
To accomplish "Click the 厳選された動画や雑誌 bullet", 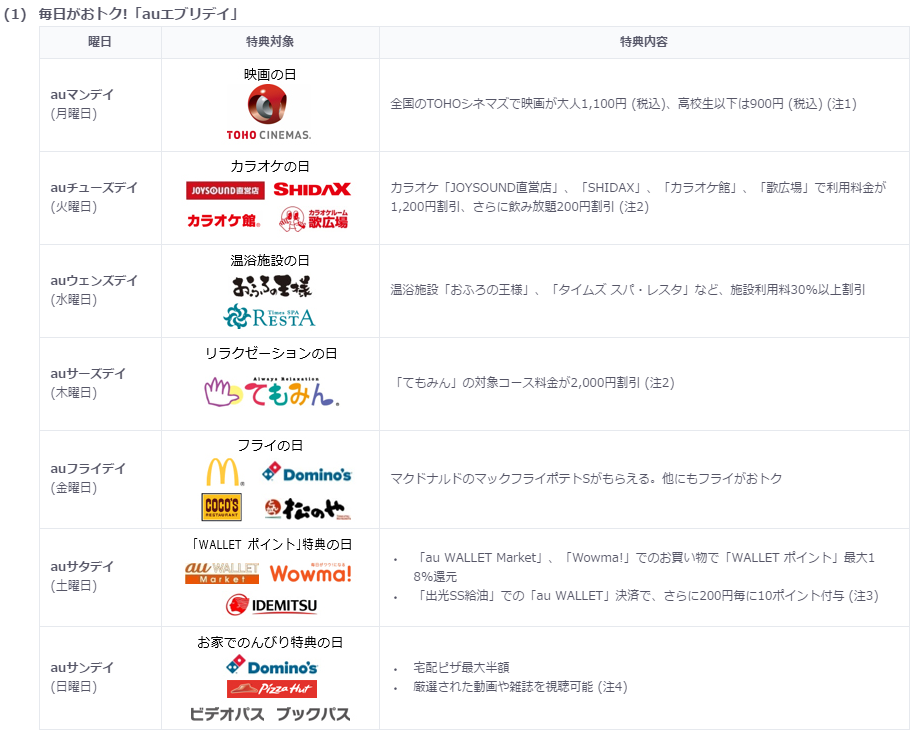I will [x=520, y=687].
